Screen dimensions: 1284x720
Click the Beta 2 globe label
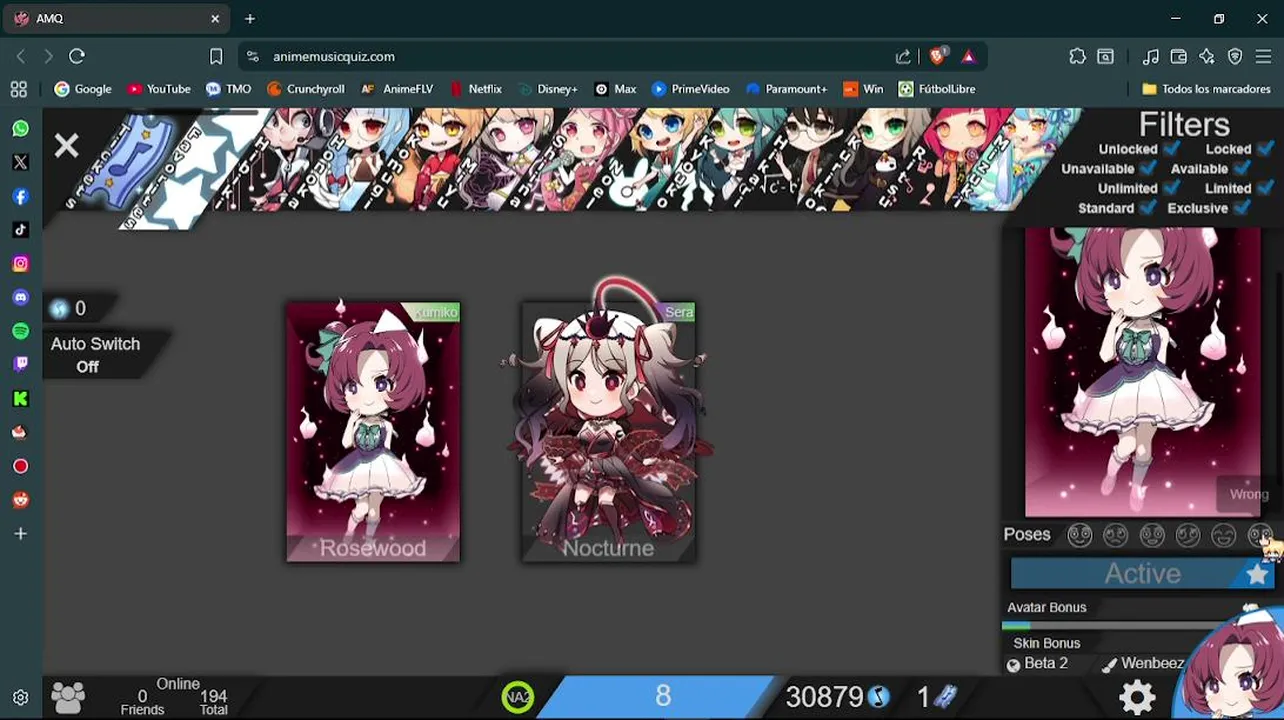click(x=1037, y=664)
